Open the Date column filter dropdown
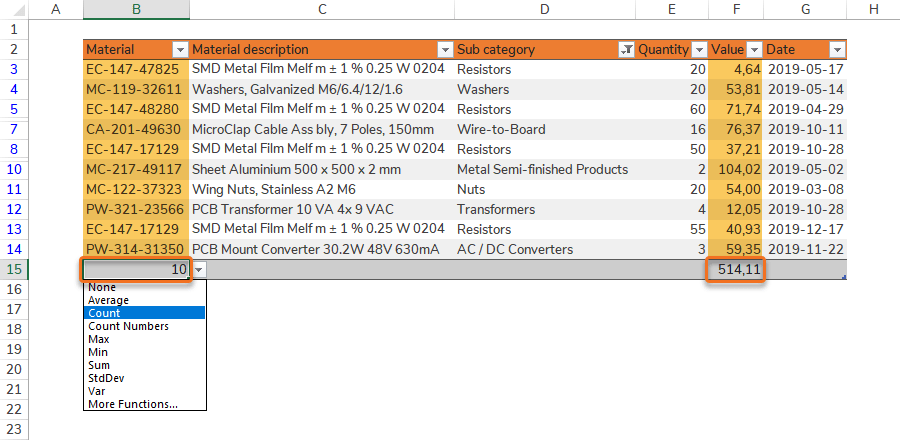The height and width of the screenshot is (440, 900). (x=837, y=50)
